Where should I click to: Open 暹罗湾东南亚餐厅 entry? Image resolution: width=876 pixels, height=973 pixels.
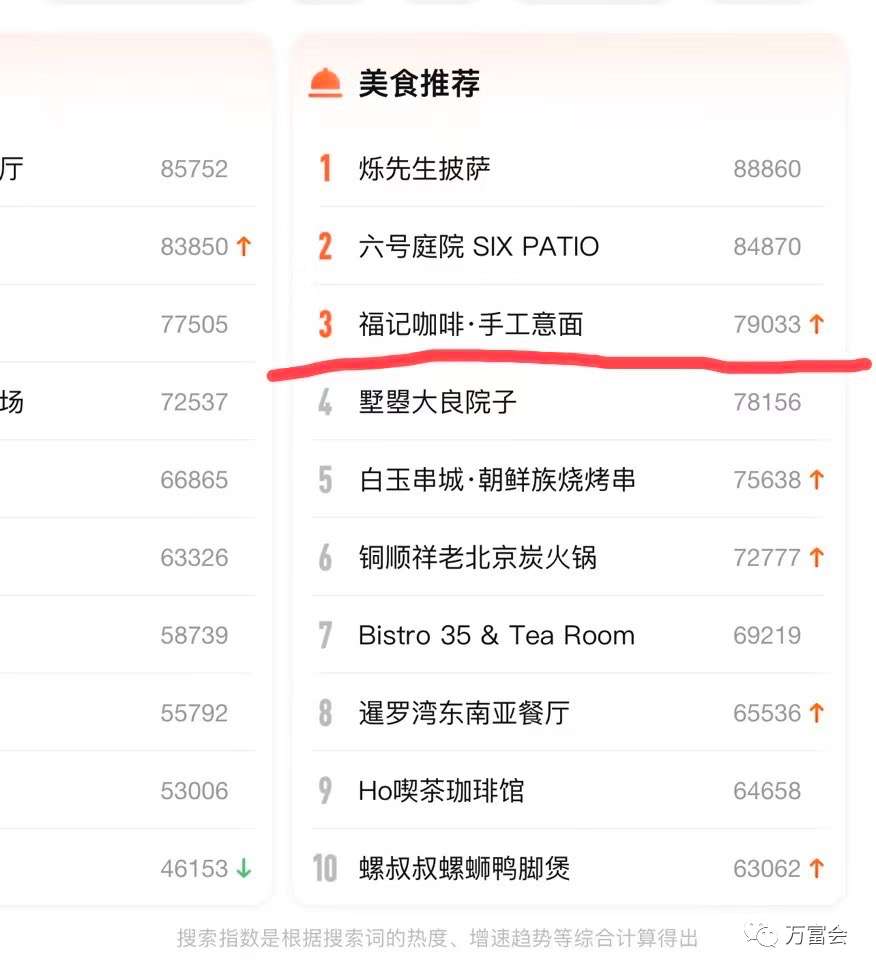464,713
